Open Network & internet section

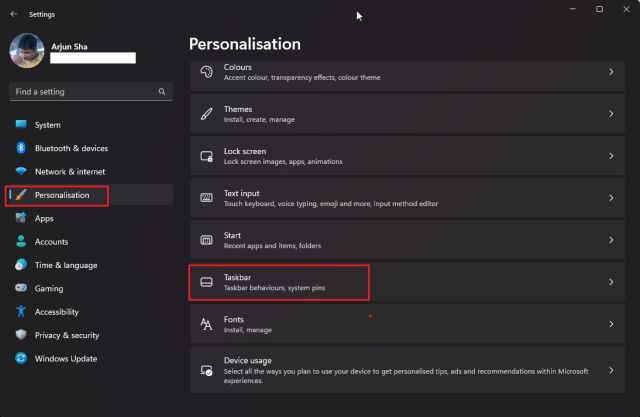[x=69, y=171]
